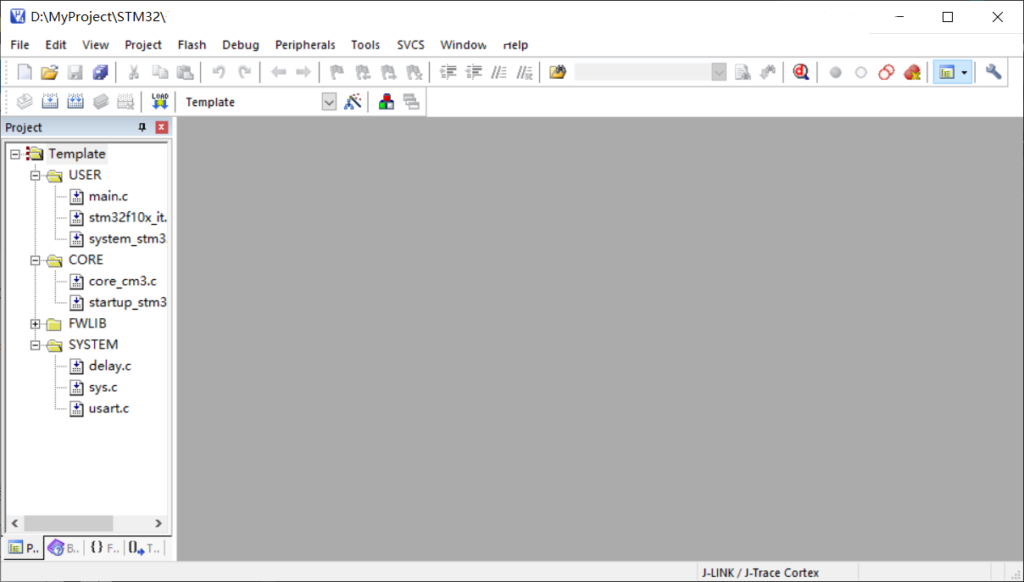Screen dimensions: 1024x582
Task: Cut selection with scissors icon
Action: point(134,72)
